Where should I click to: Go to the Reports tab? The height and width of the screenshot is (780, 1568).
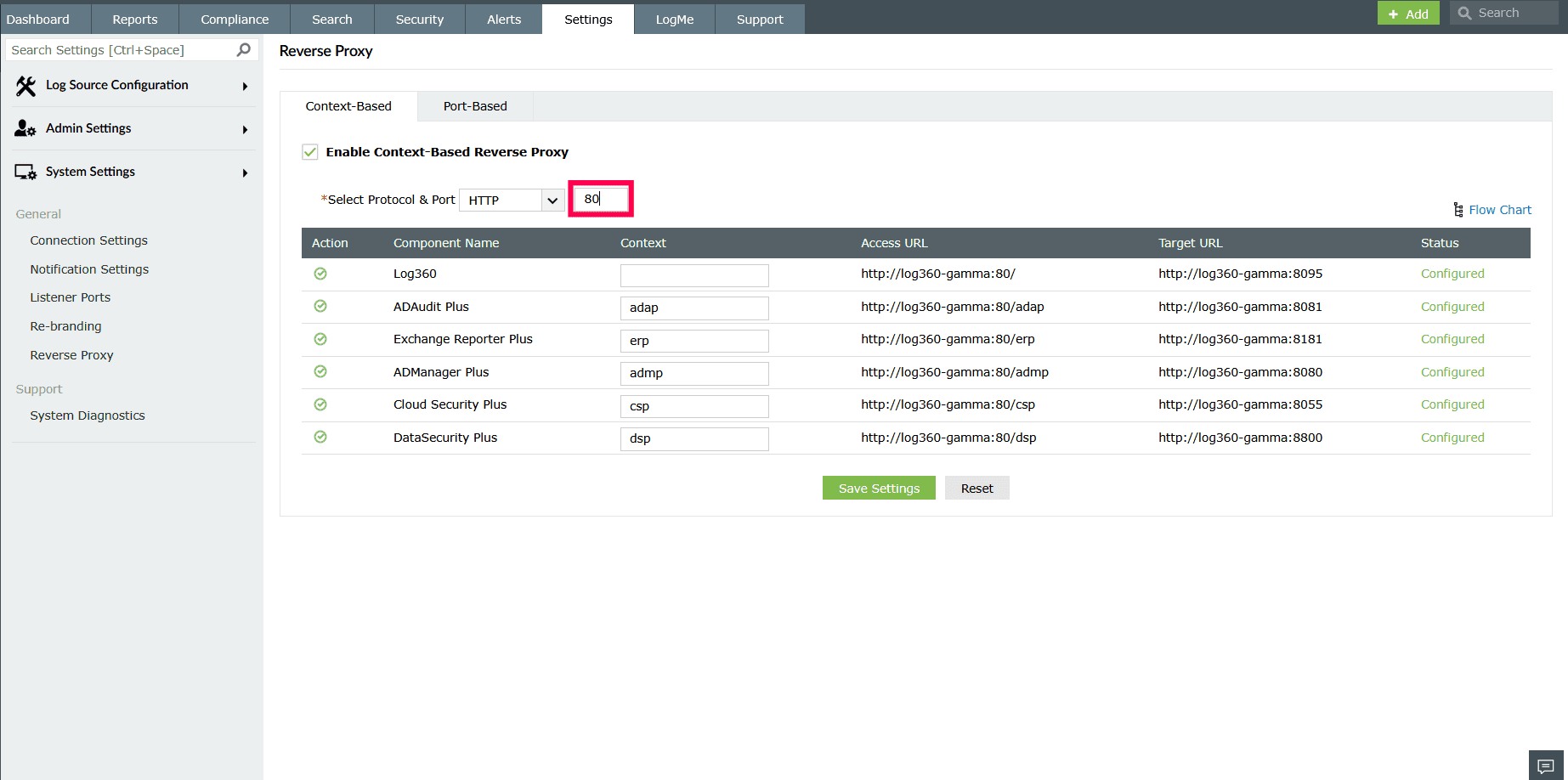135,19
